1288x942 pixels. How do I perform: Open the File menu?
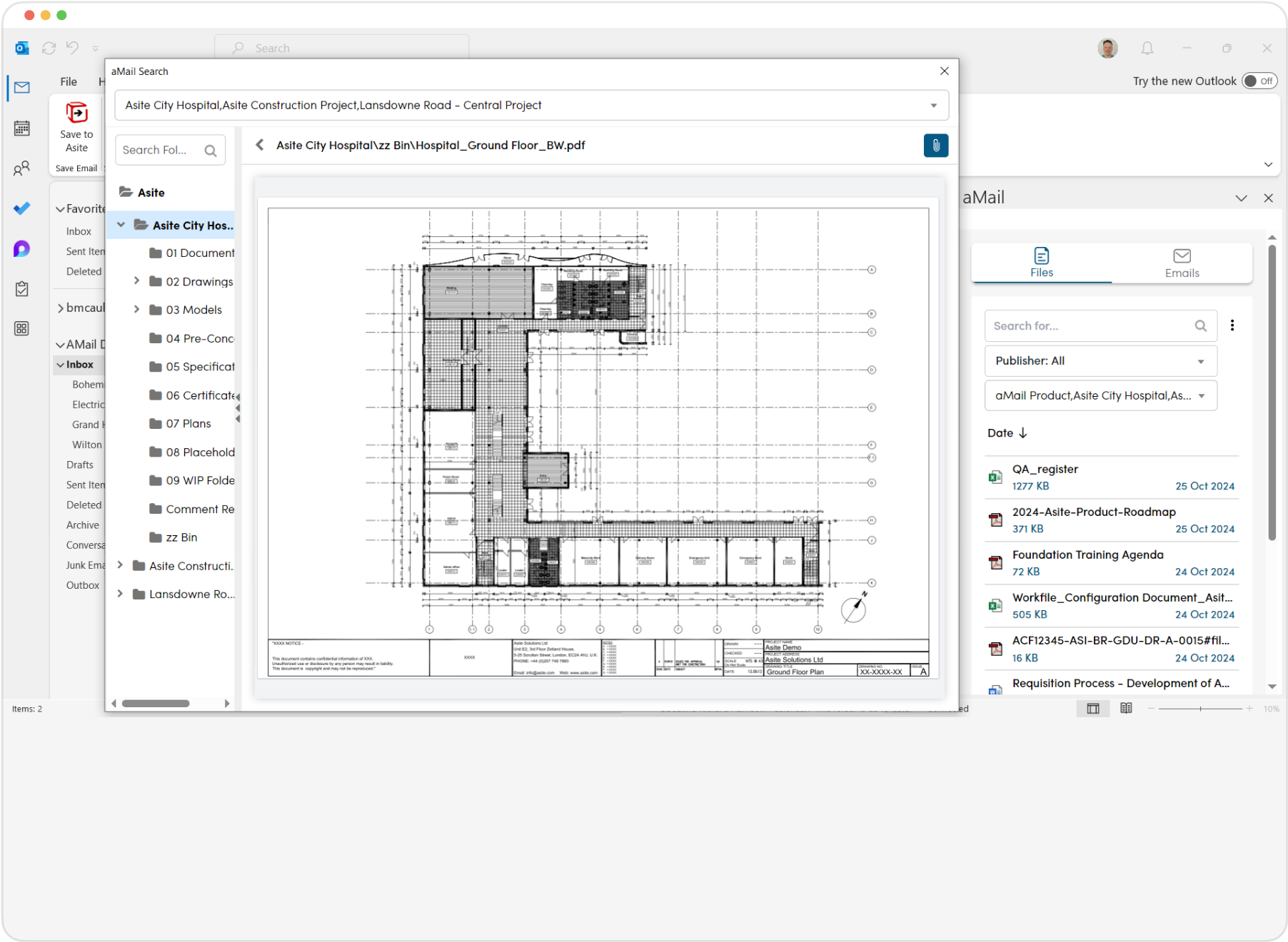[x=69, y=81]
